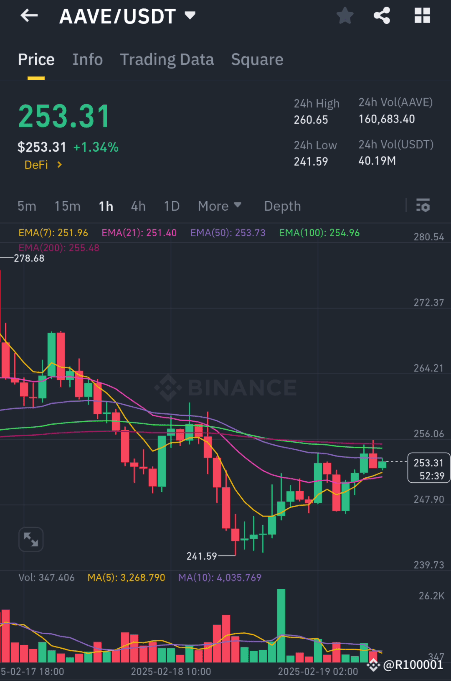Screen dimensions: 451x681
Task: Open the Trading Data tab
Action: pos(167,60)
